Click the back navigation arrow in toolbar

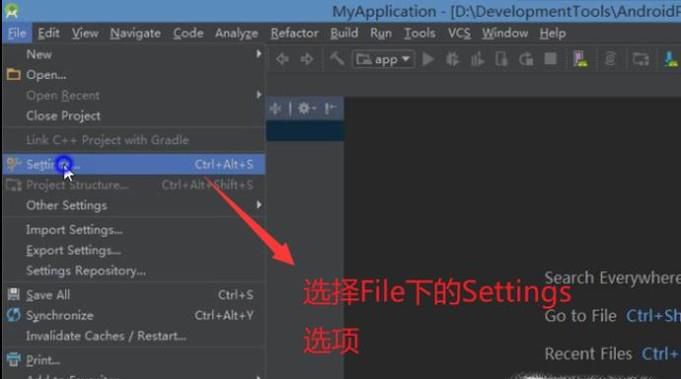[282, 59]
